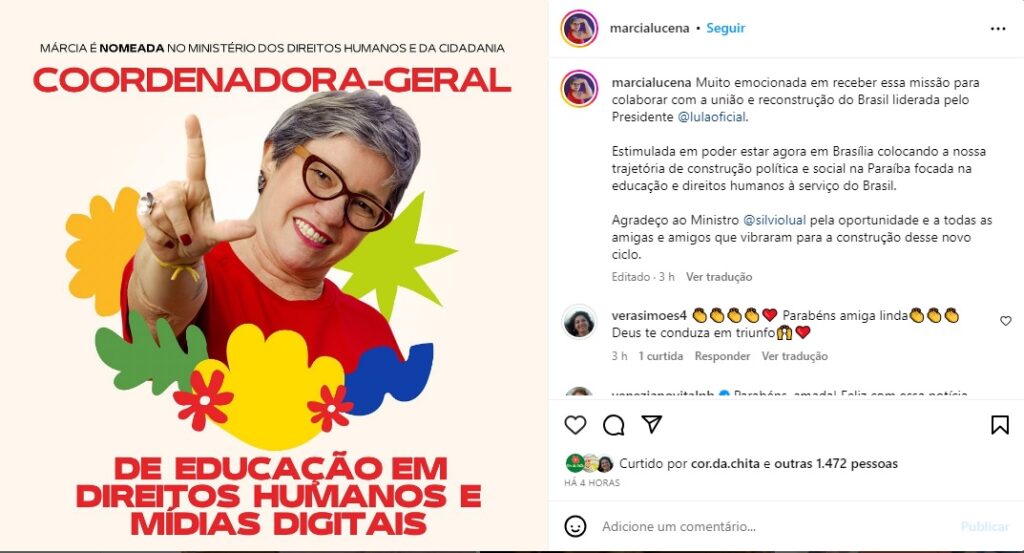Open the three-dot more options menu
This screenshot has height=553, width=1024.
(998, 29)
